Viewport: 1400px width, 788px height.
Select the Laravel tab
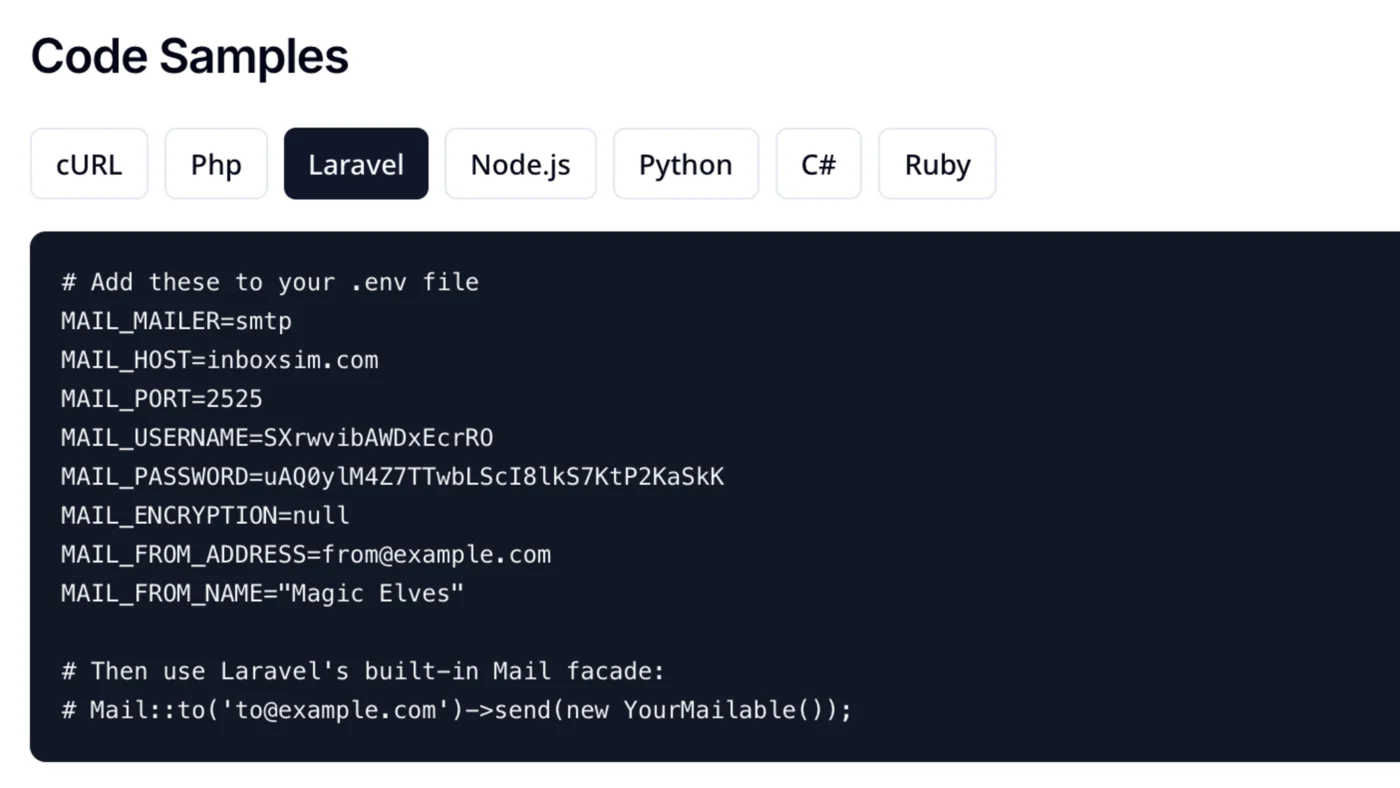[355, 163]
